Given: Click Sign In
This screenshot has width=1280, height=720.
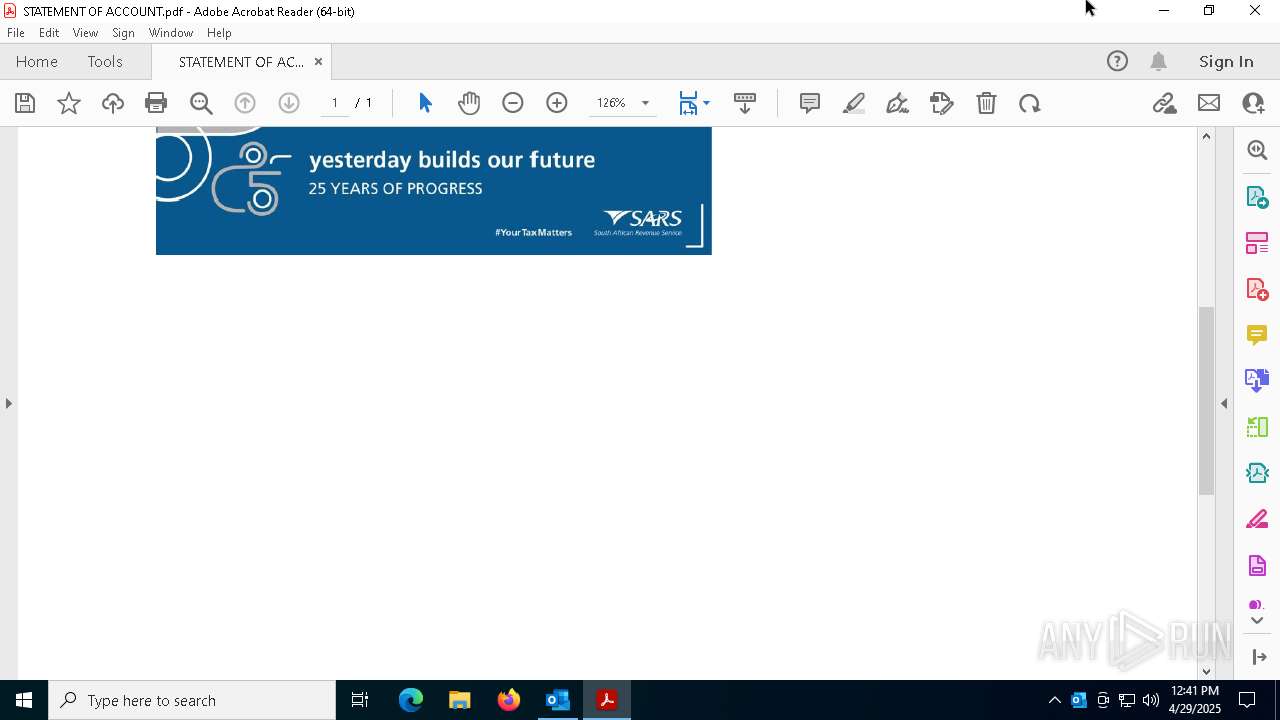Looking at the screenshot, I should [1226, 61].
